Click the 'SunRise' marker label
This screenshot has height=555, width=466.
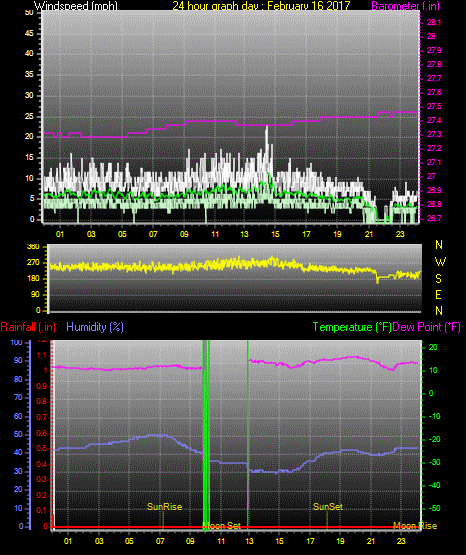pos(165,507)
